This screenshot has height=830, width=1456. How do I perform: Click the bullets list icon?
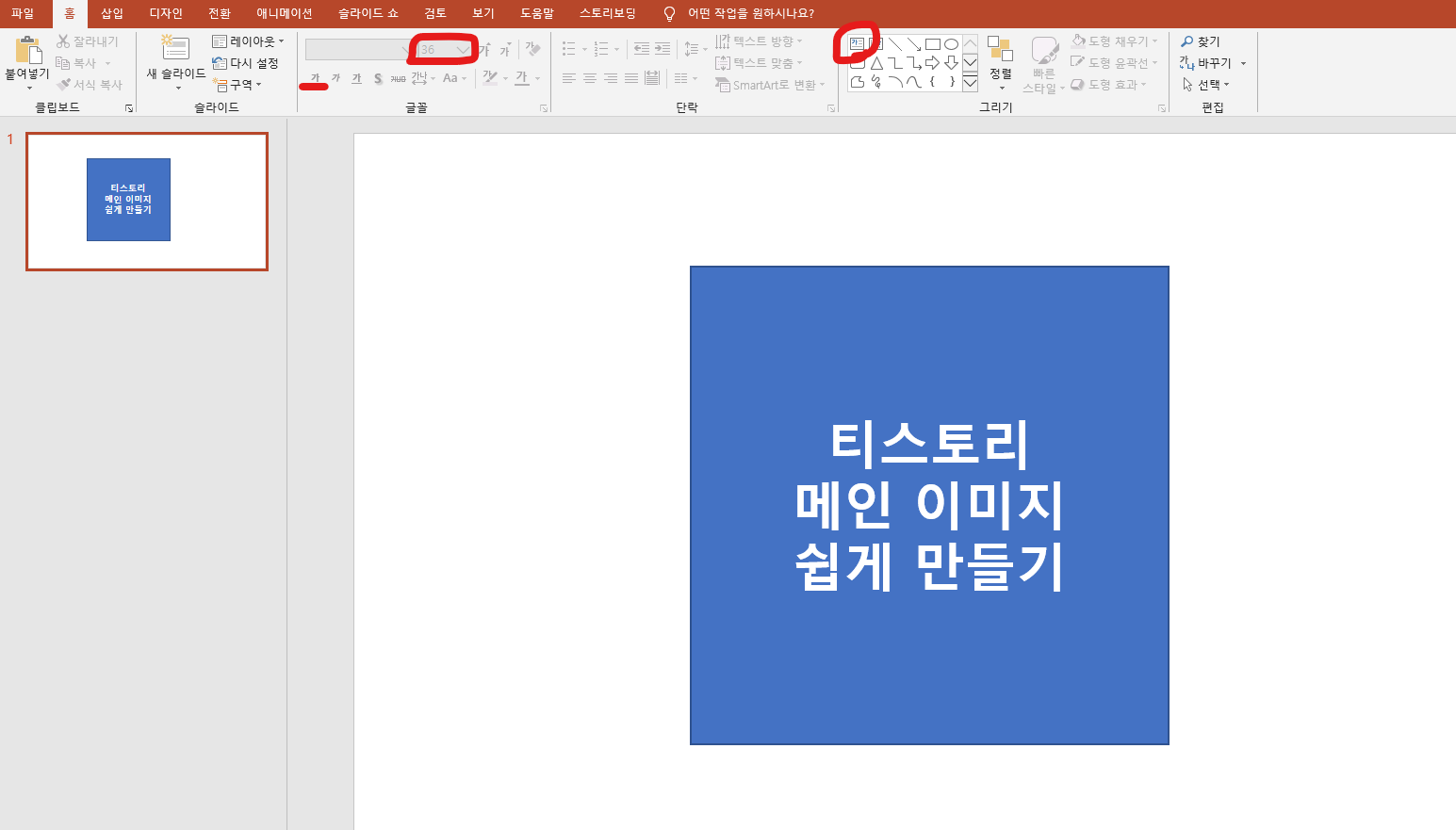[569, 49]
